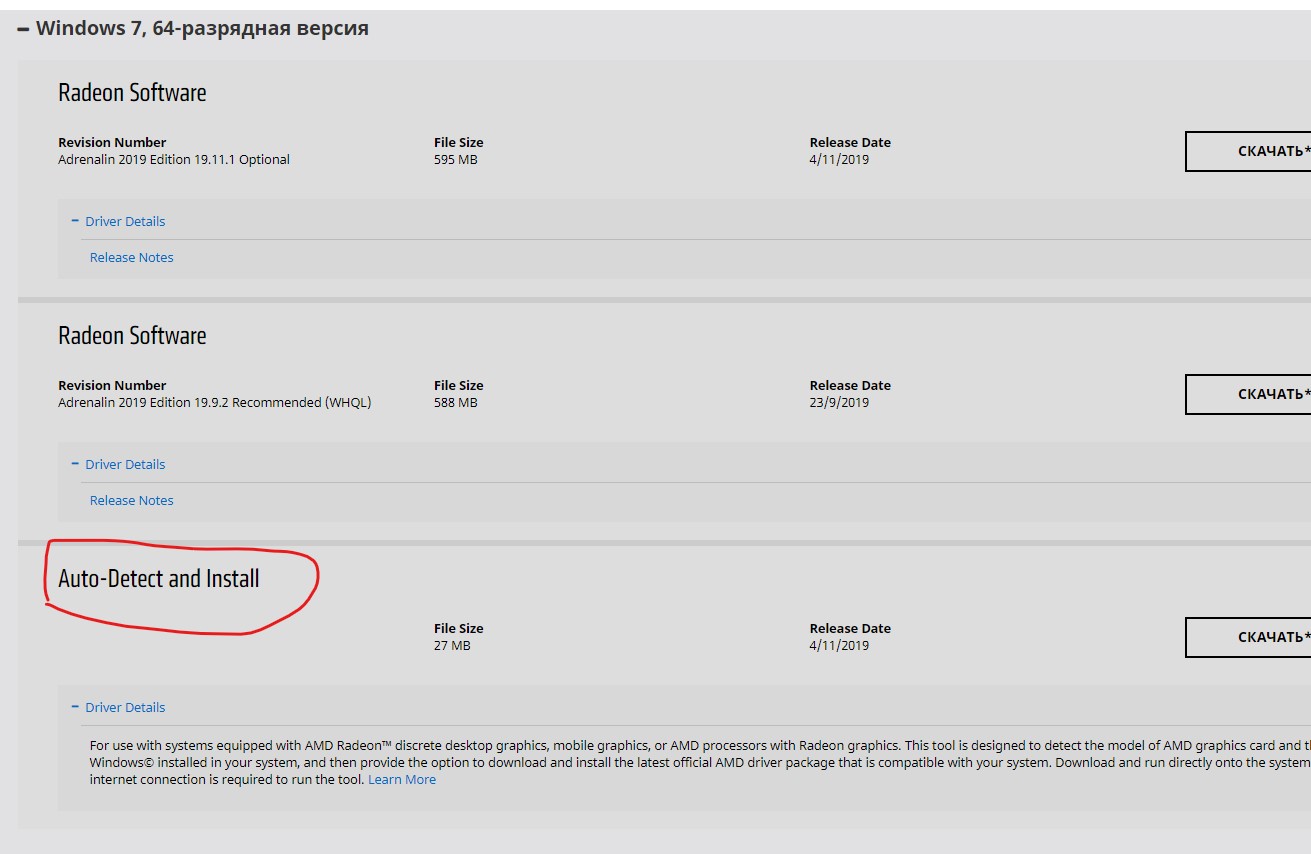Viewport: 1311px width, 854px height.
Task: Click the 595 MB file size value
Action: [456, 160]
